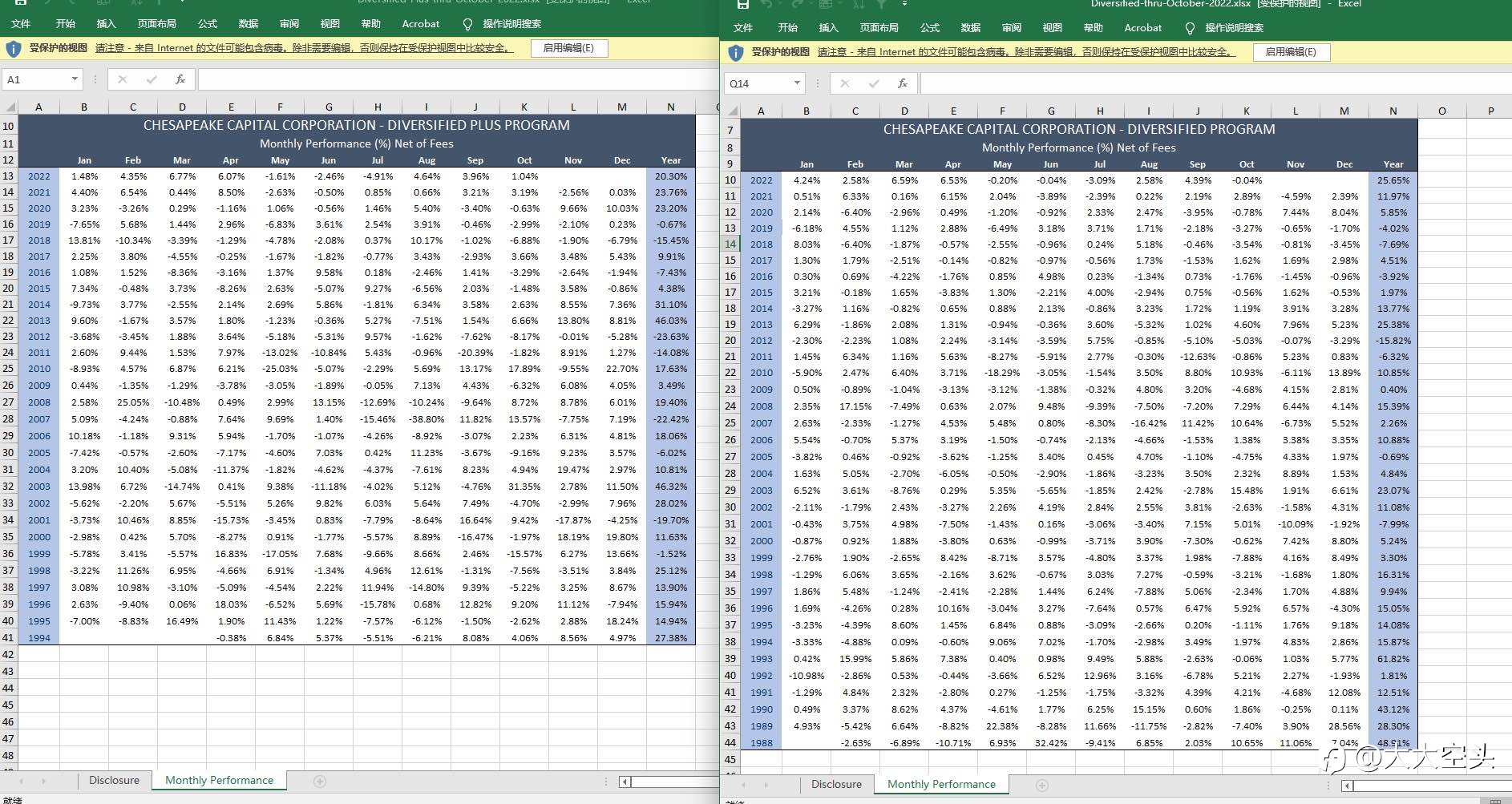Expand the Name Box dropdown showing Q14
1512x804 pixels.
point(797,83)
